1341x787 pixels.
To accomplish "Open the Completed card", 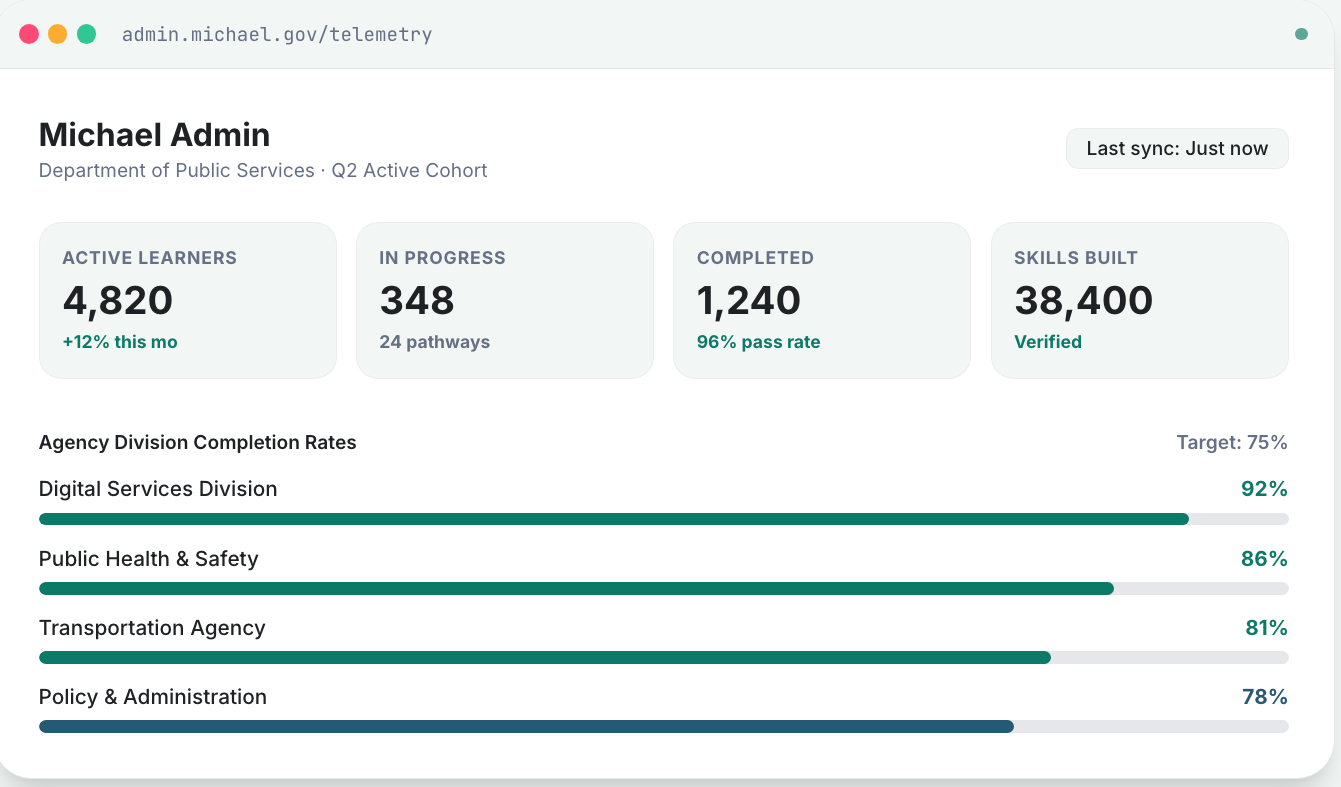I will 822,300.
